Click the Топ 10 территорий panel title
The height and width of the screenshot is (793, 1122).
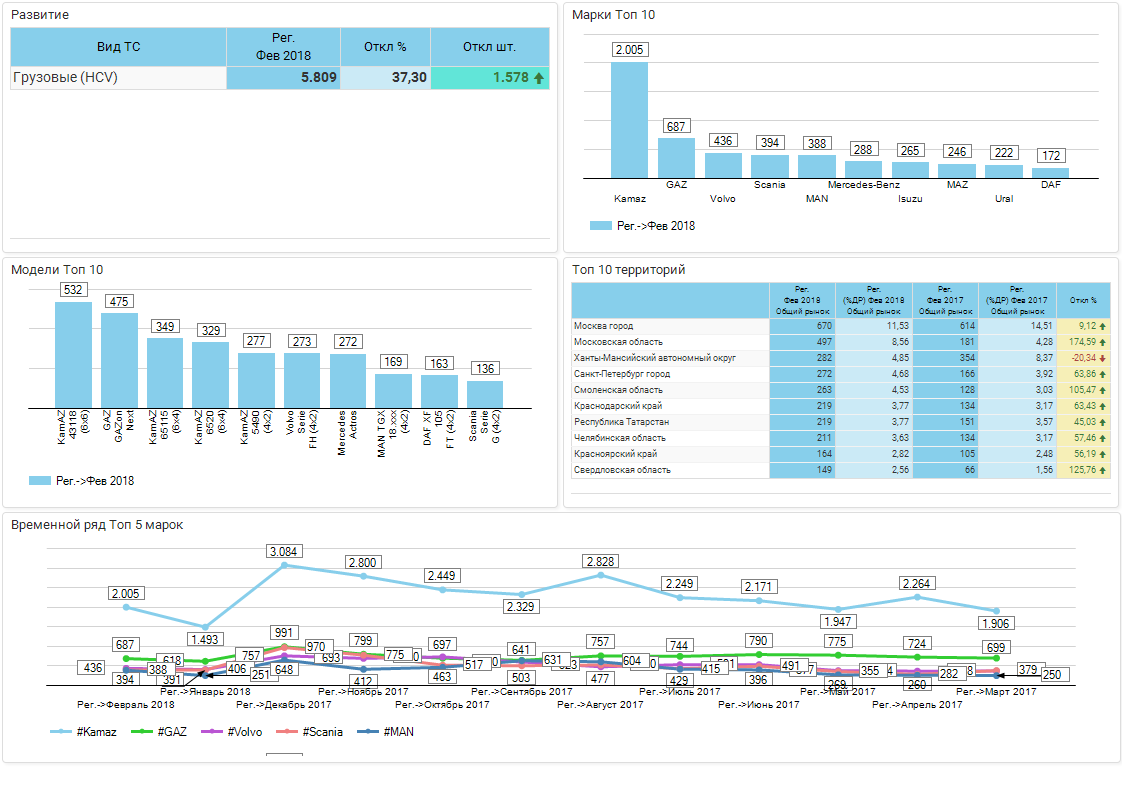coord(629,270)
